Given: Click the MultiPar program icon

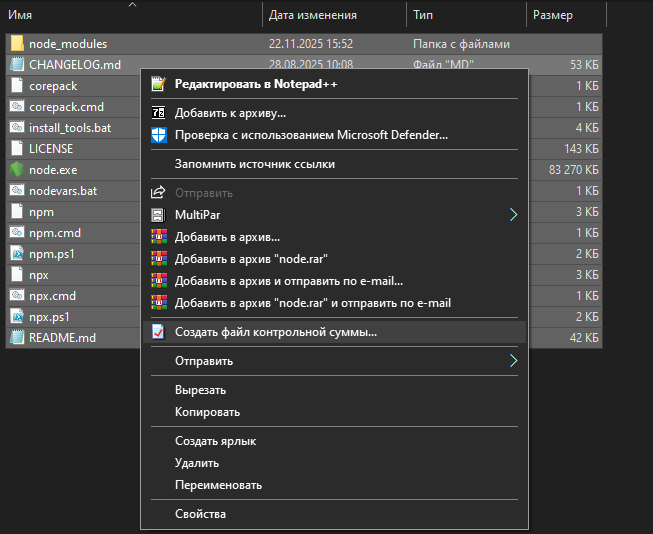Looking at the screenshot, I should click(x=158, y=215).
